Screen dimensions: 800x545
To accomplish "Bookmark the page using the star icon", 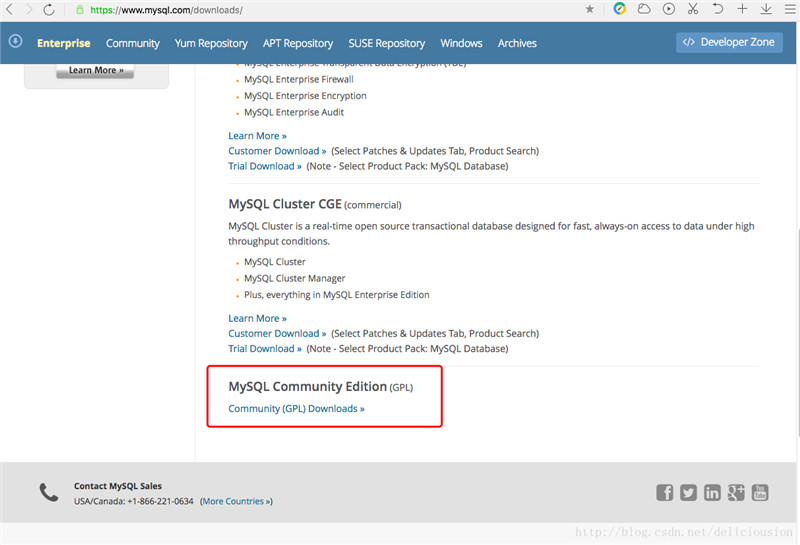I will click(x=590, y=9).
